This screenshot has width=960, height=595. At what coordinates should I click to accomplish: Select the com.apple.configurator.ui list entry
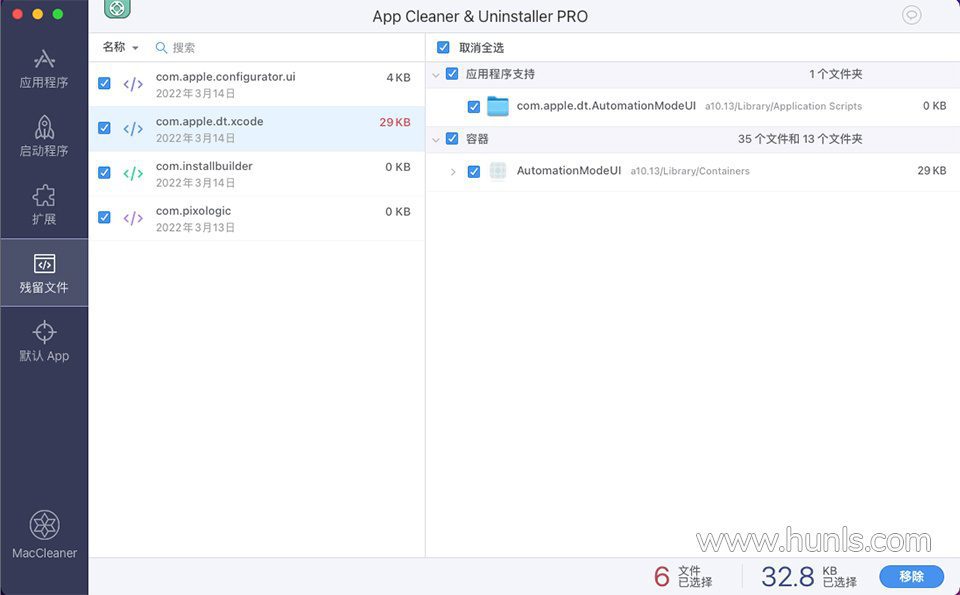[257, 84]
